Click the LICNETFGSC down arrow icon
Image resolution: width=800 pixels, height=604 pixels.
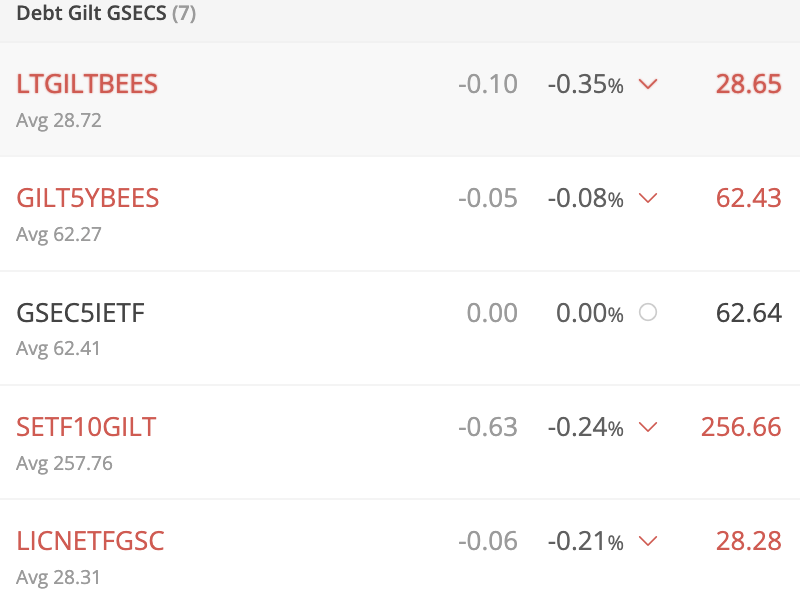648,542
